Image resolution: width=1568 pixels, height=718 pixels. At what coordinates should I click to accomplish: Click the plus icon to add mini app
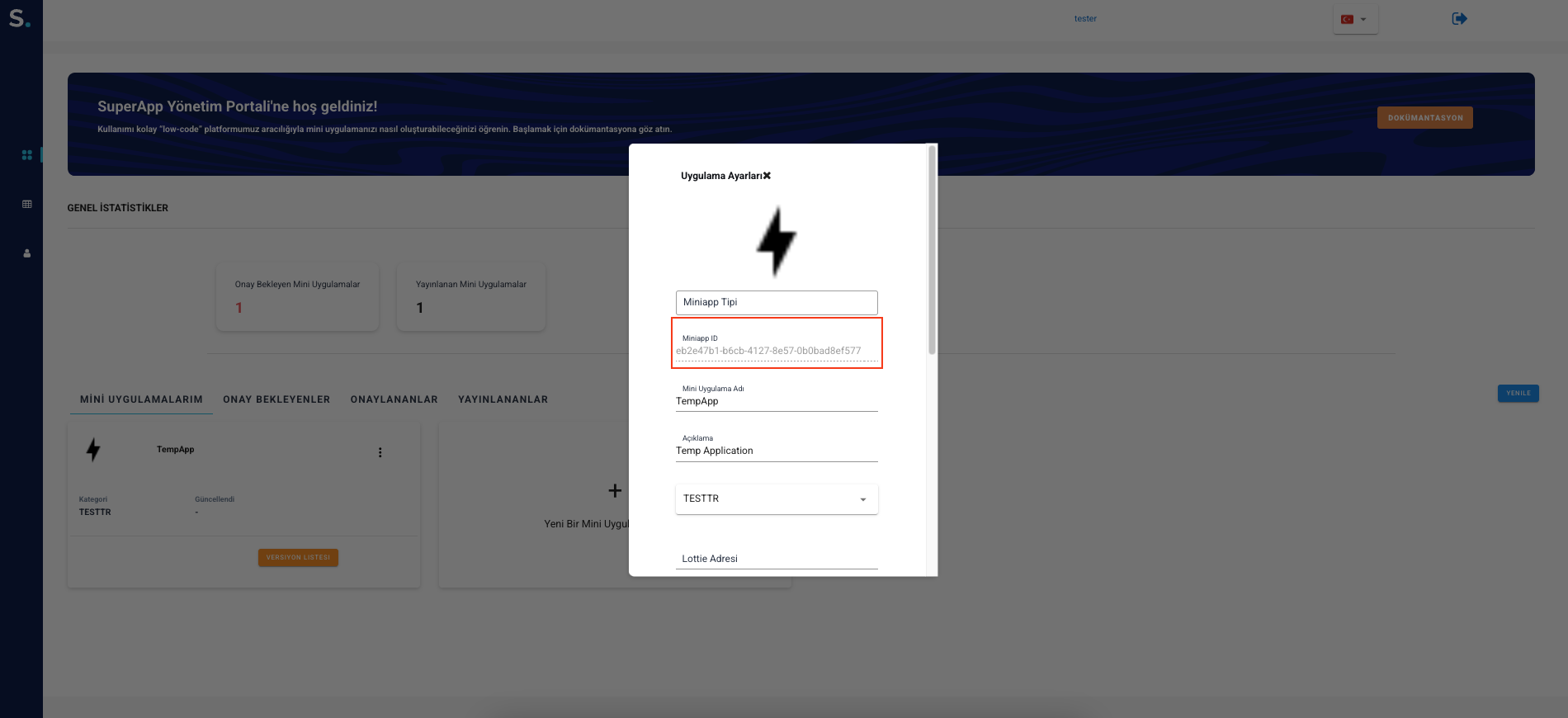(615, 491)
